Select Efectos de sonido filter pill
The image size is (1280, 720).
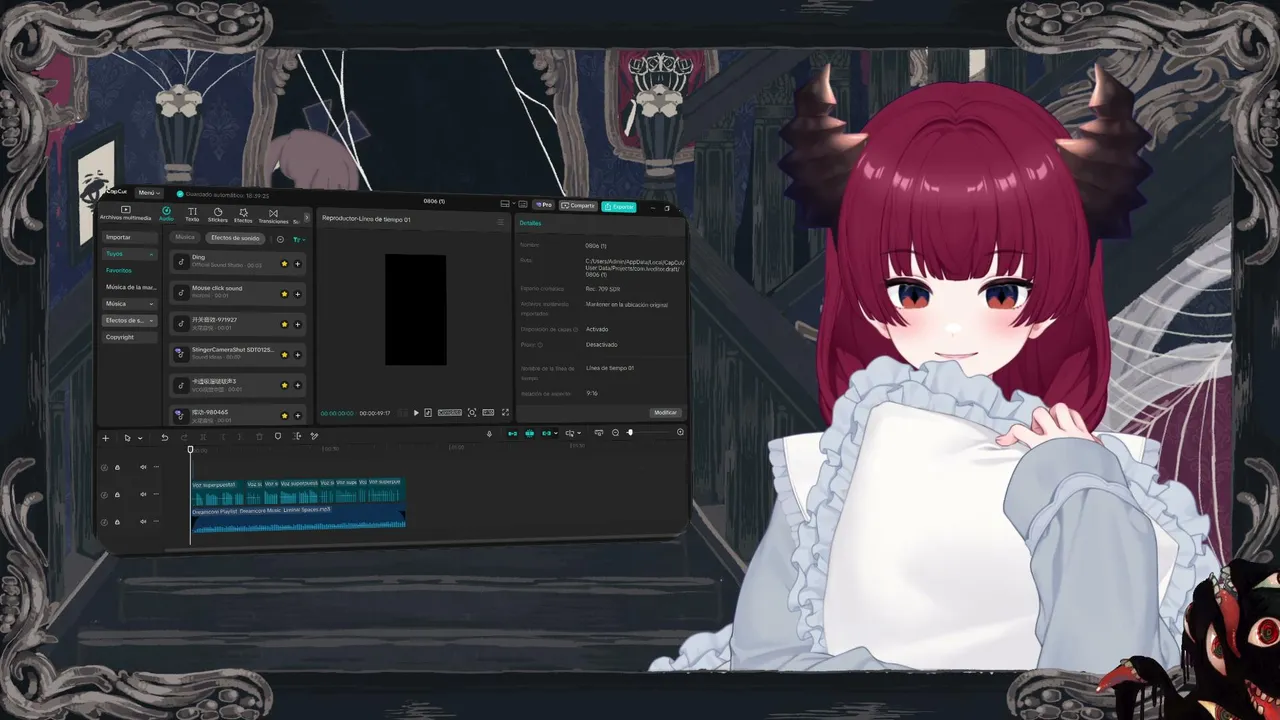(235, 238)
